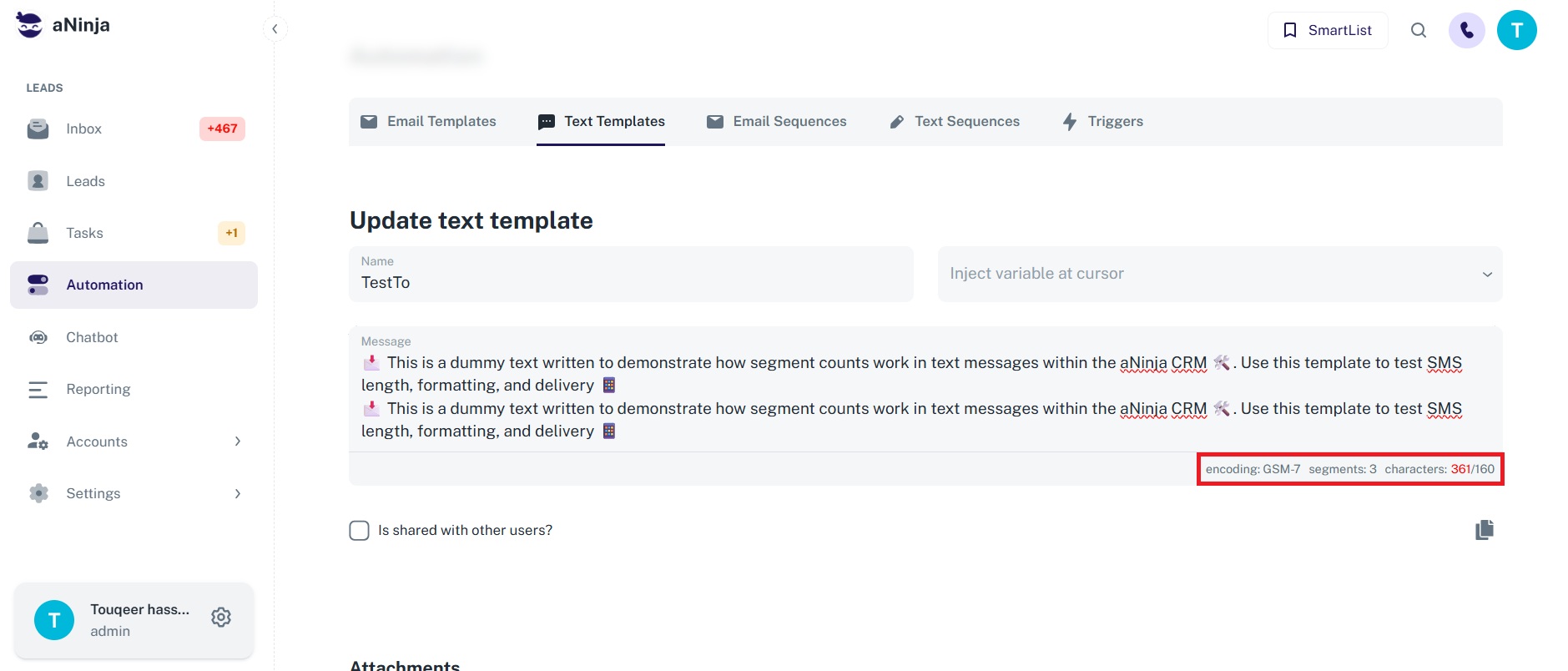Switch to Email Templates tab
The image size is (1568, 671).
428,122
